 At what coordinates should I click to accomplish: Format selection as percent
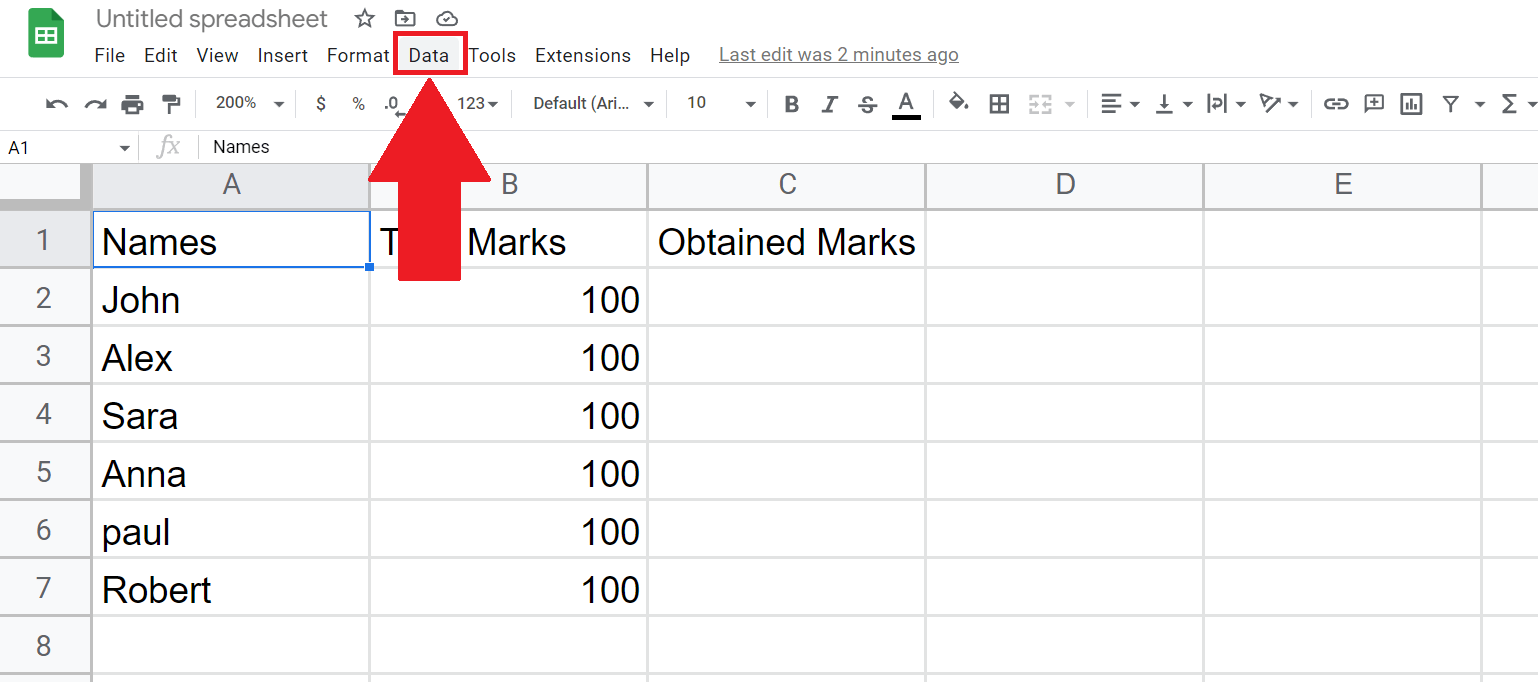[x=357, y=103]
